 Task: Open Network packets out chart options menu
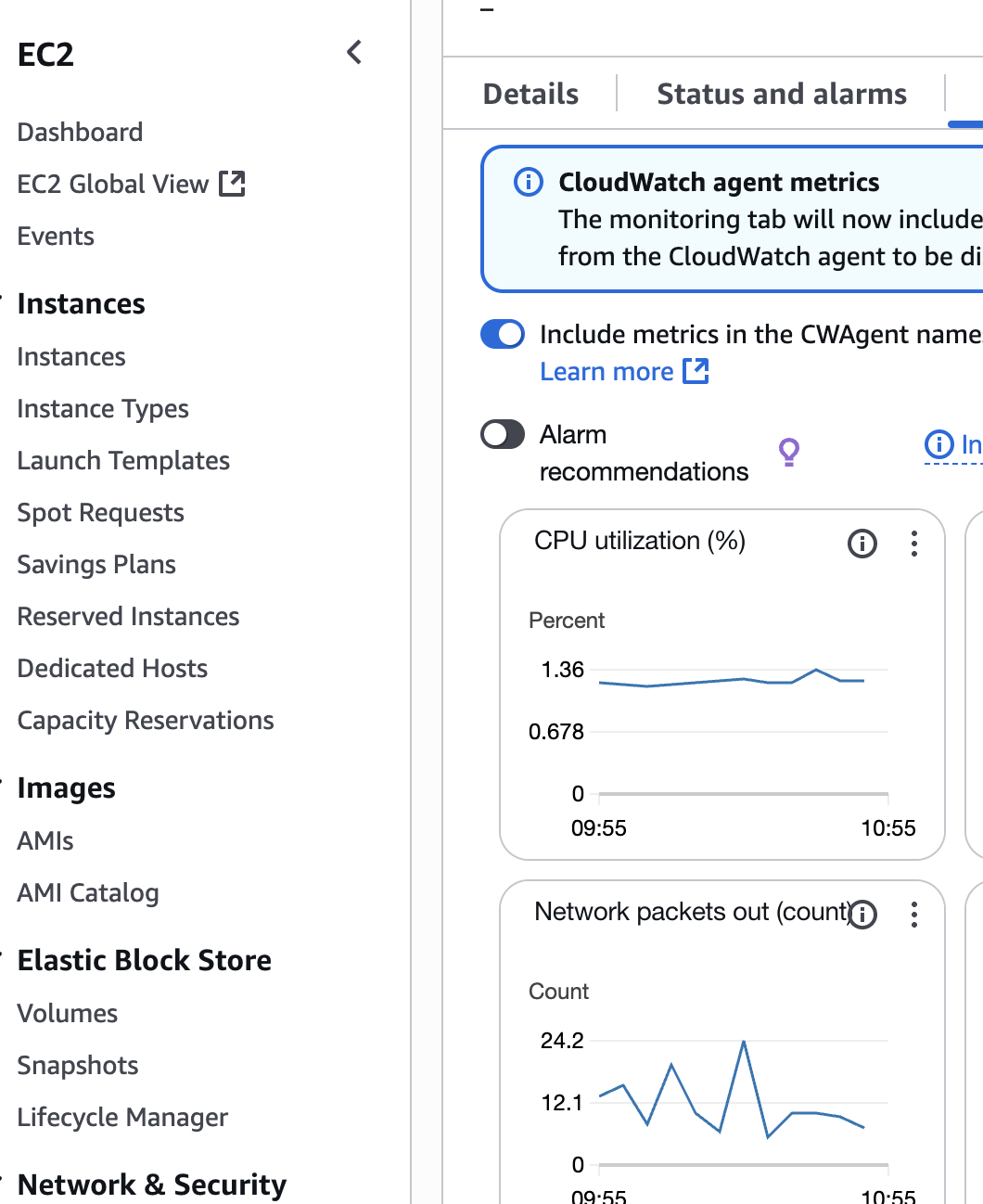click(x=914, y=914)
